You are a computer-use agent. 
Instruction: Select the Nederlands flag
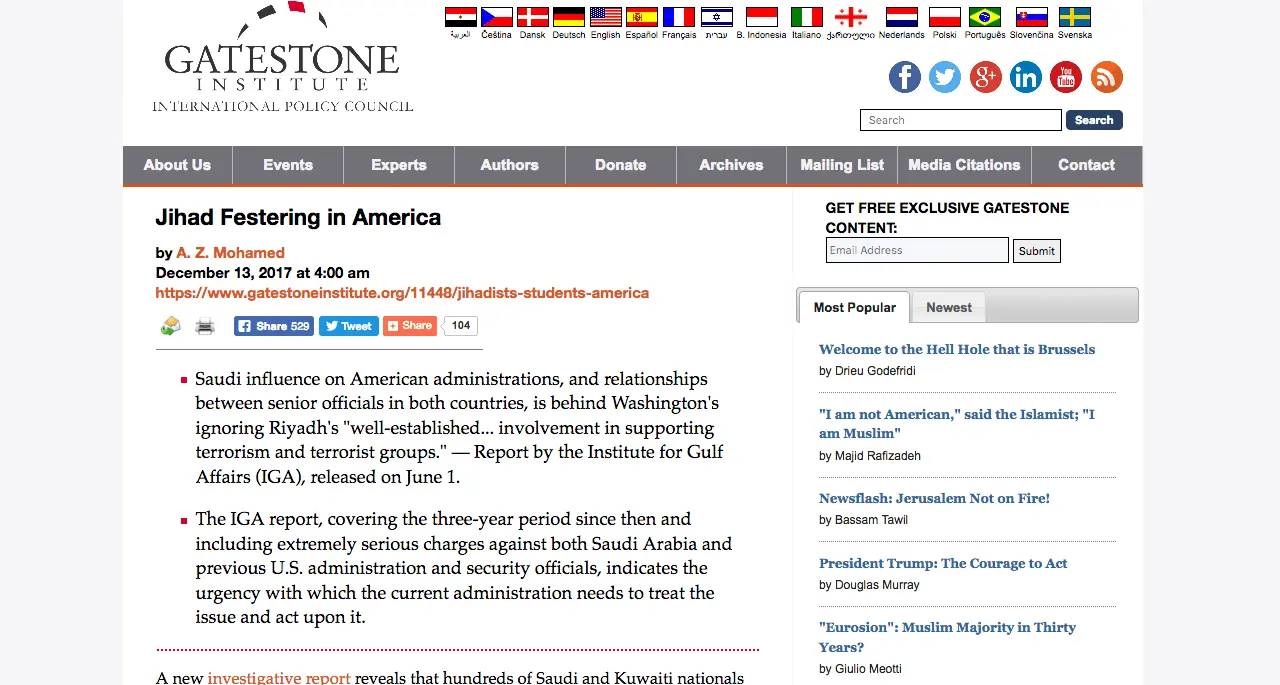click(902, 17)
